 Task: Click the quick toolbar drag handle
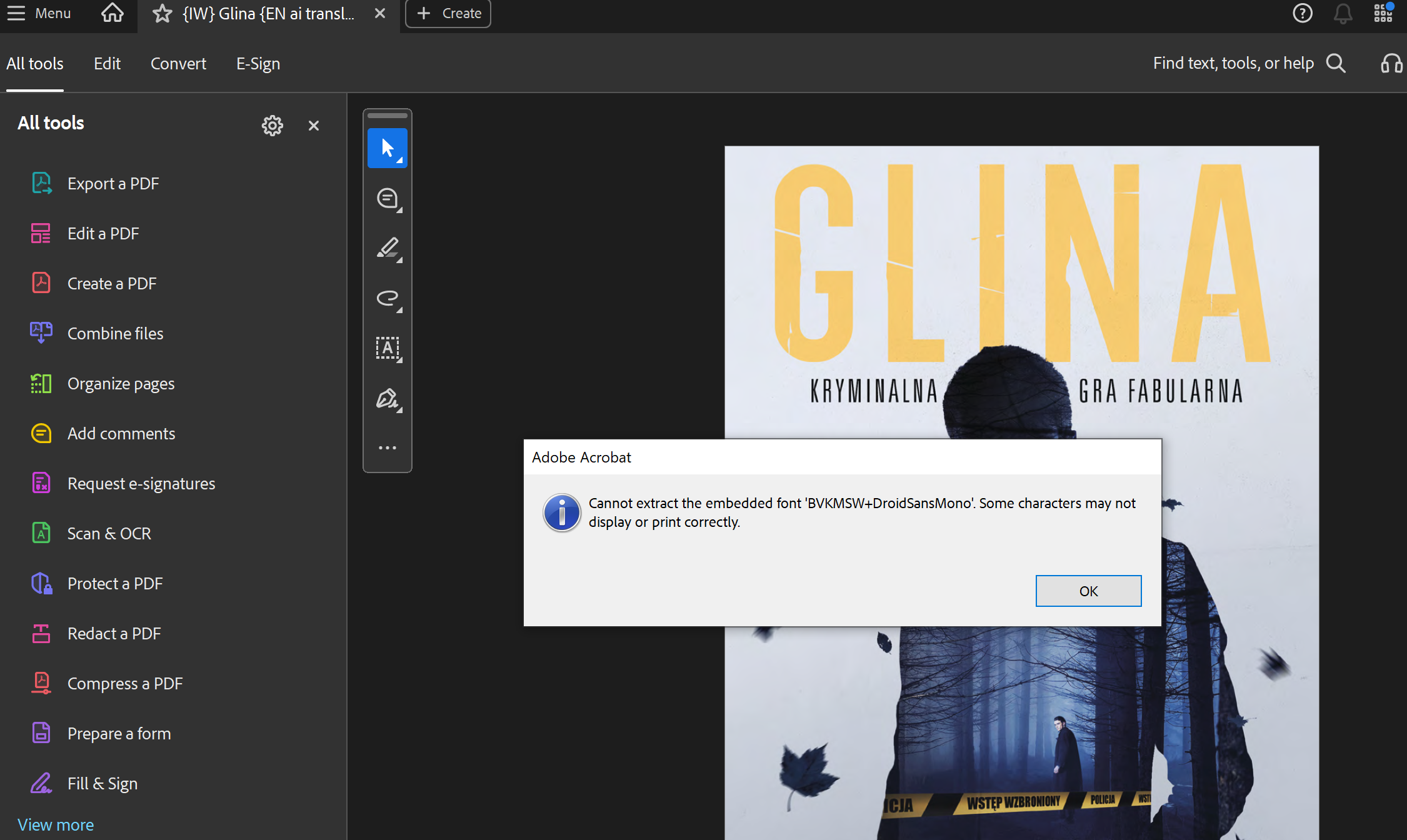point(388,116)
